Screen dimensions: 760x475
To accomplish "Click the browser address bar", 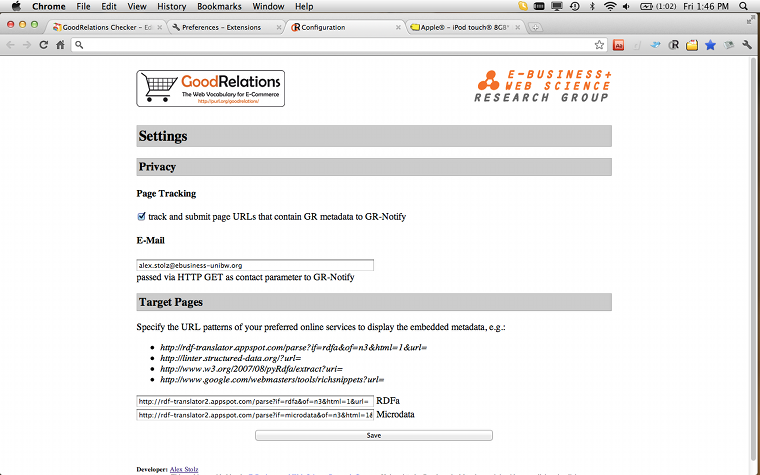I will (x=339, y=45).
